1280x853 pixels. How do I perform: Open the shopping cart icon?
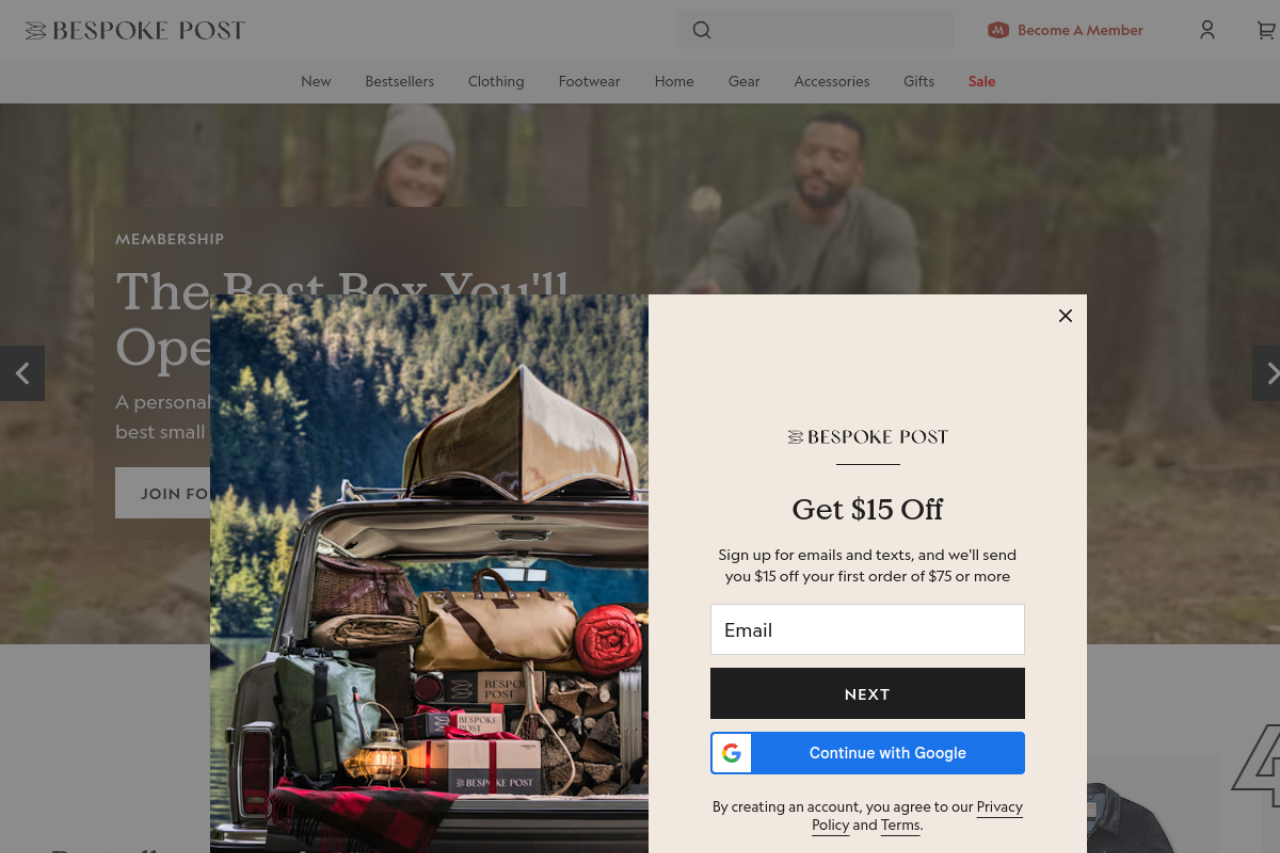coord(1266,30)
